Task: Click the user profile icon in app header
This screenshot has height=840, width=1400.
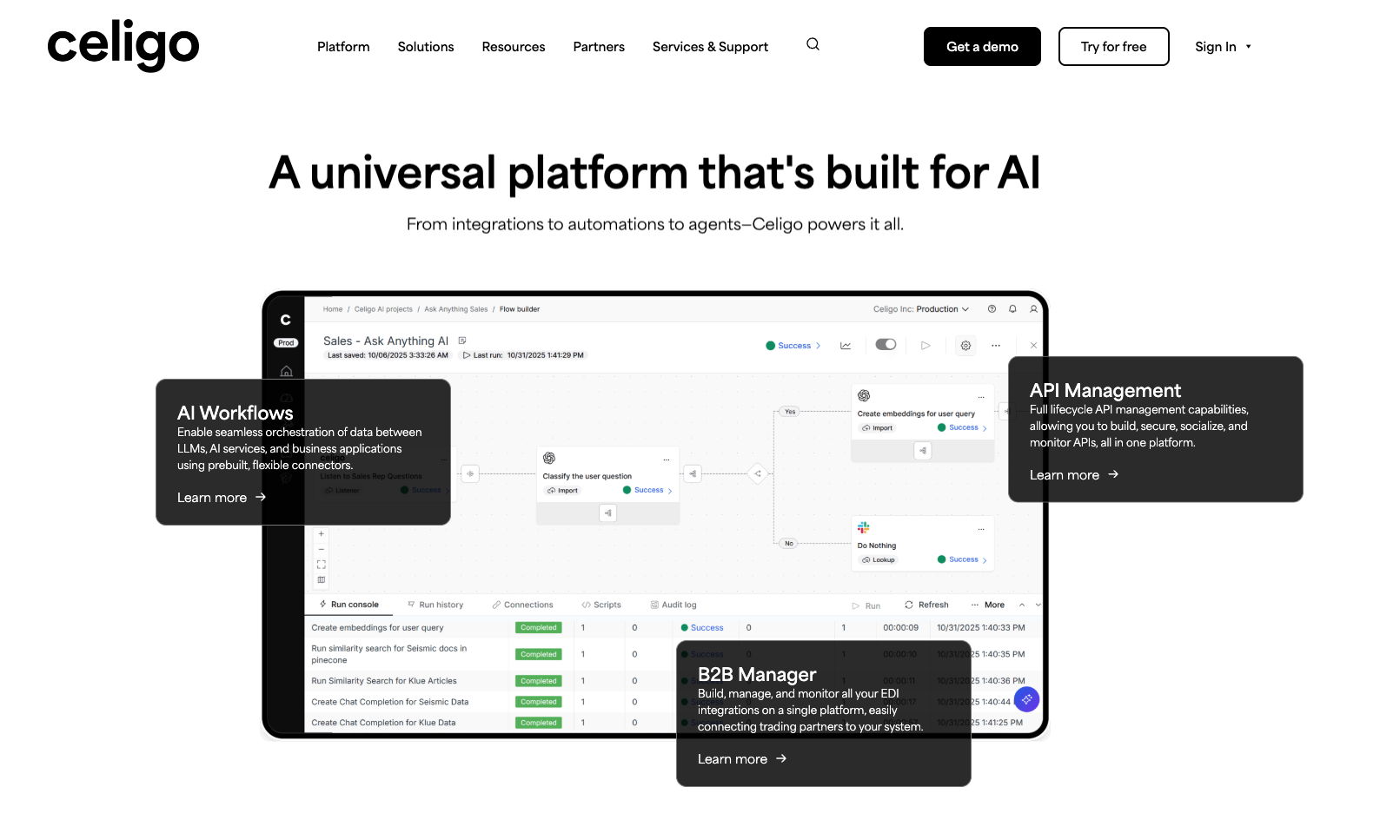Action: coord(1033,309)
